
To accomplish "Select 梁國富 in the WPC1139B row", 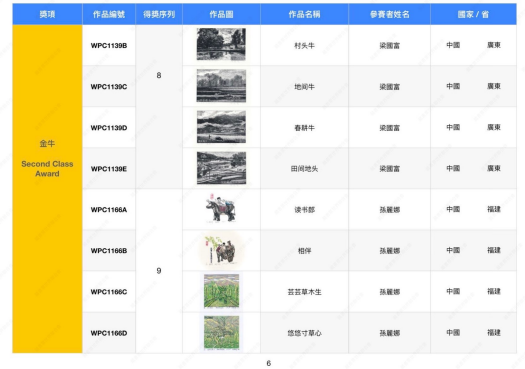I will pyautogui.click(x=389, y=46).
